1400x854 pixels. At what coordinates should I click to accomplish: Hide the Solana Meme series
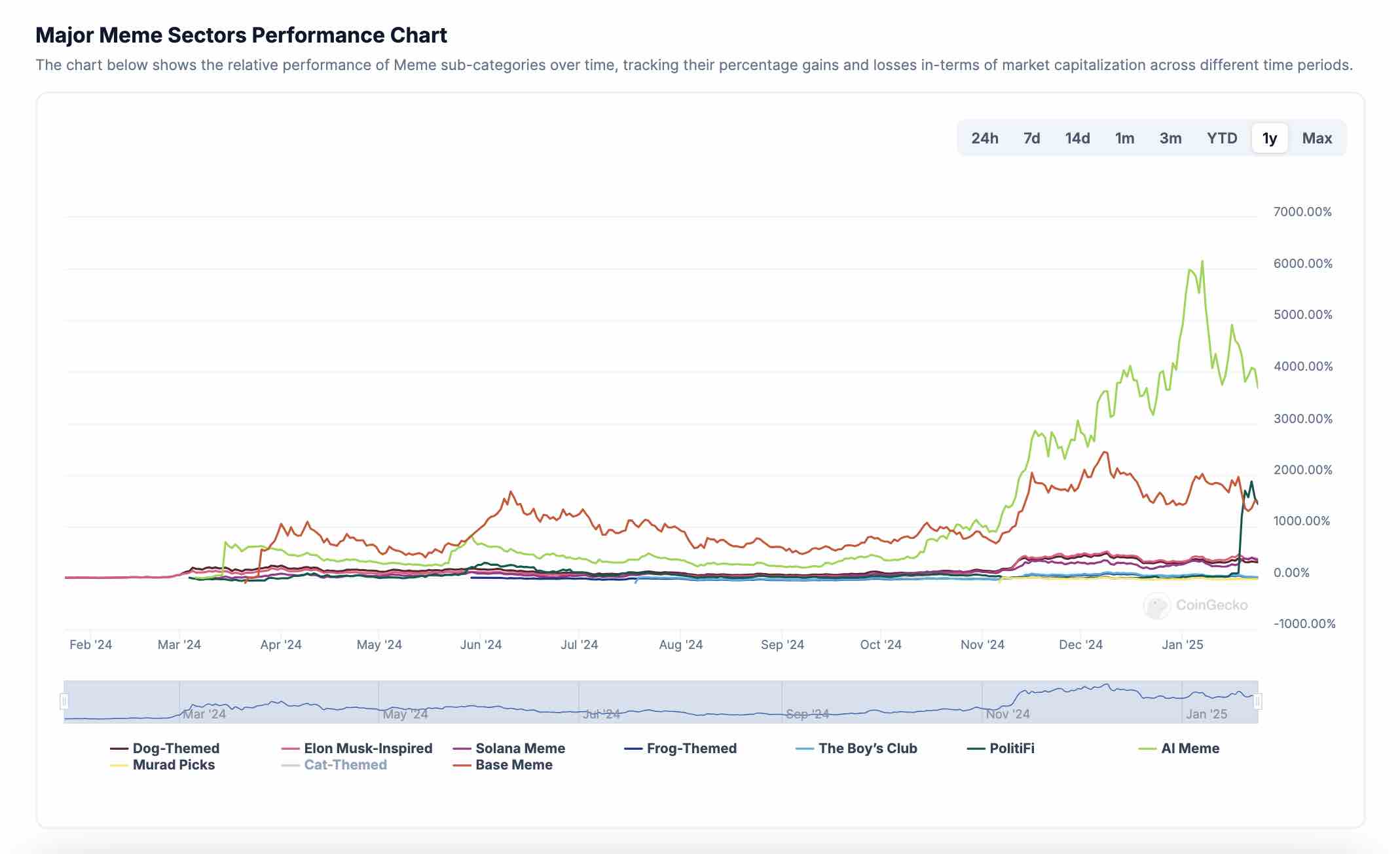509,748
